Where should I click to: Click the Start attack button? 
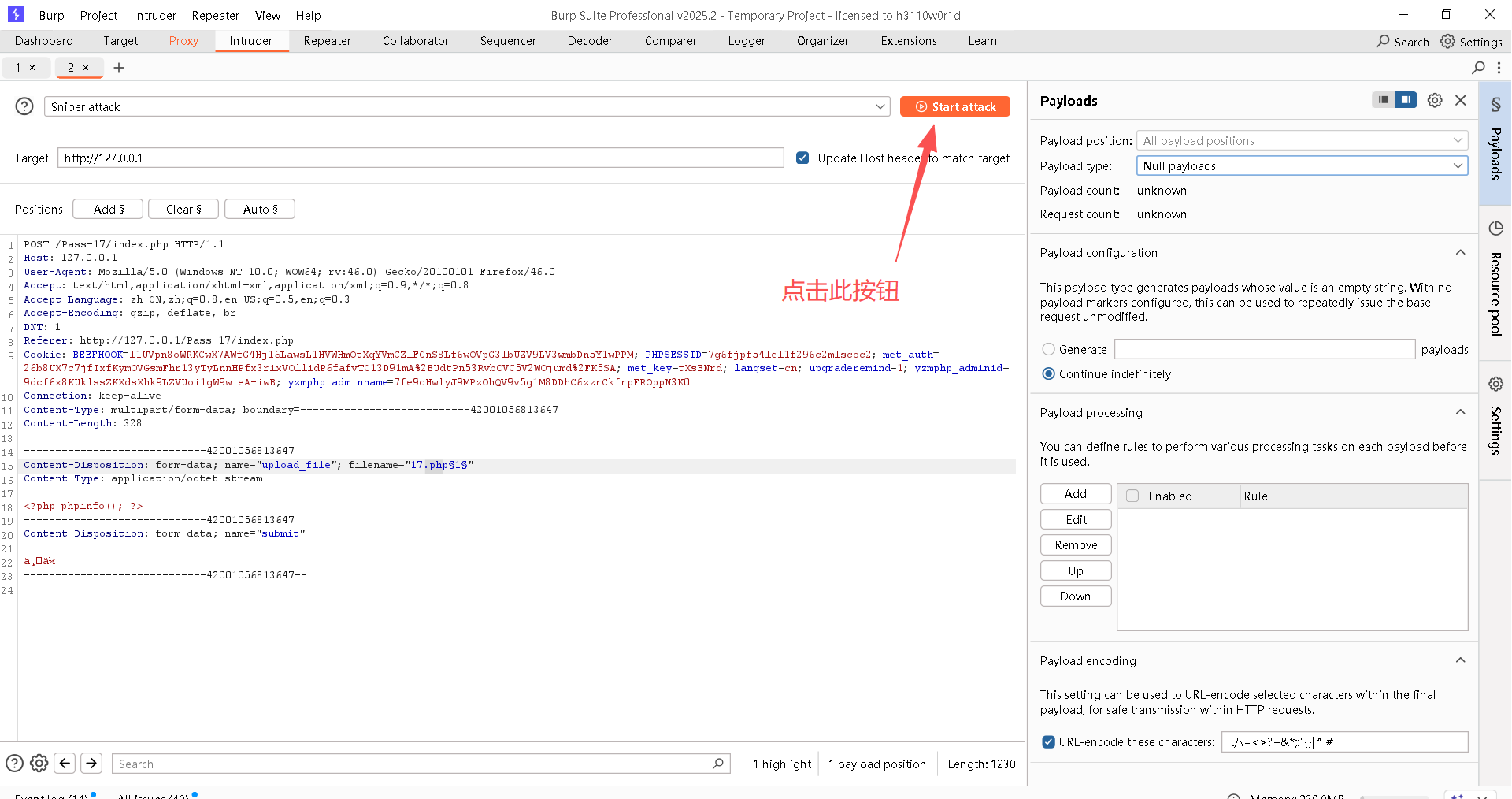point(954,106)
